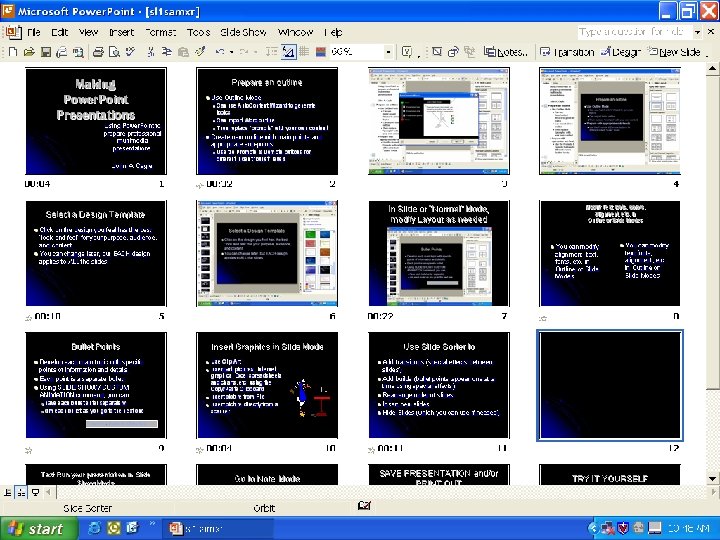Image resolution: width=720 pixels, height=540 pixels.
Task: Click the Expand All icon
Action: coord(271,52)
